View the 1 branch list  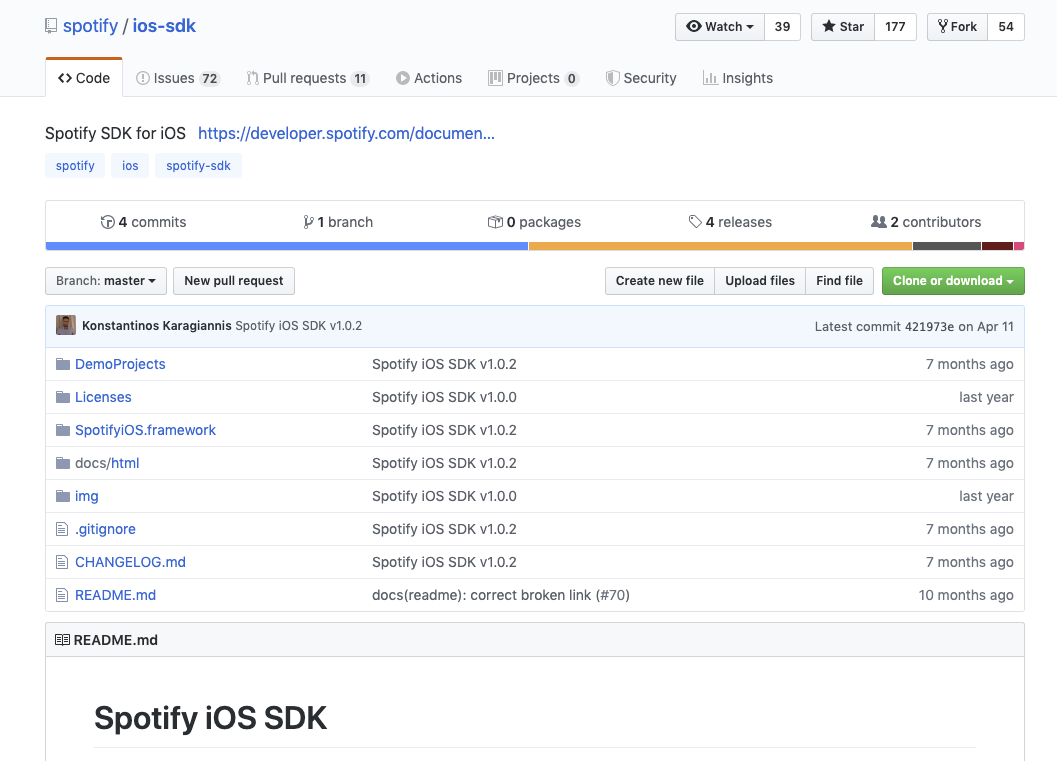338,222
